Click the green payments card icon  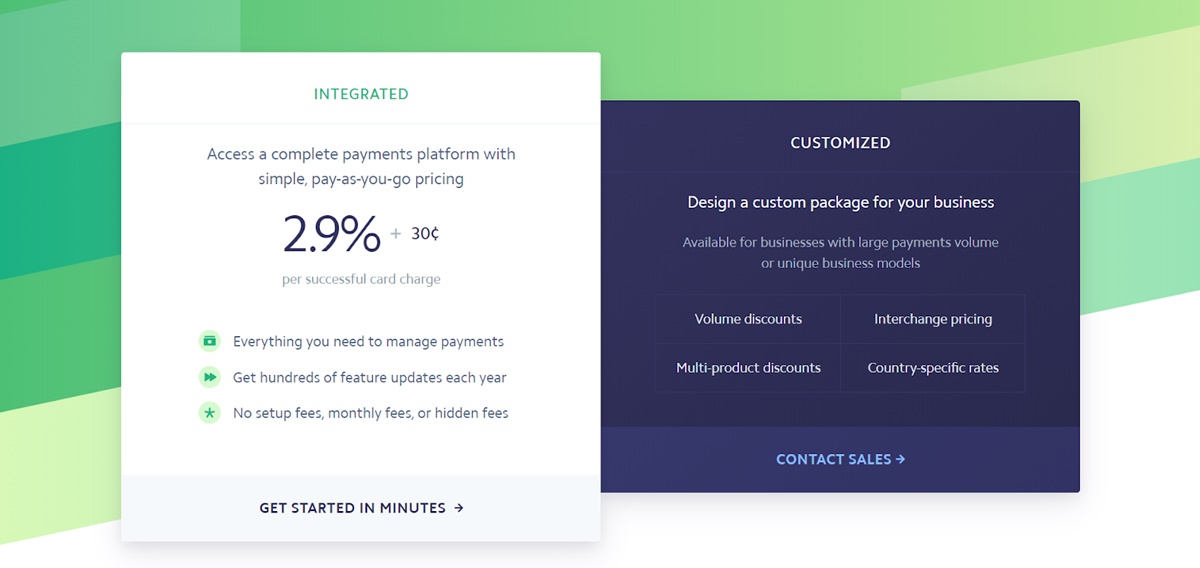[x=209, y=341]
